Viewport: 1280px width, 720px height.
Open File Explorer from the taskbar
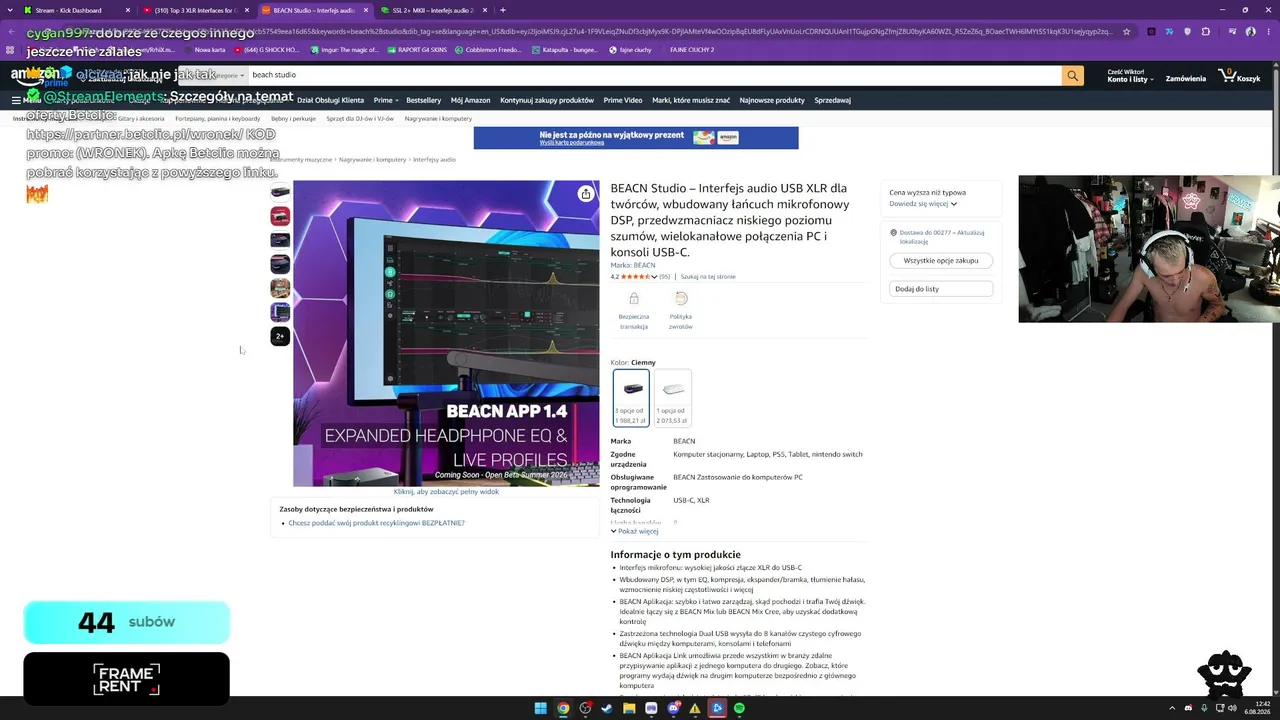pyautogui.click(x=629, y=708)
